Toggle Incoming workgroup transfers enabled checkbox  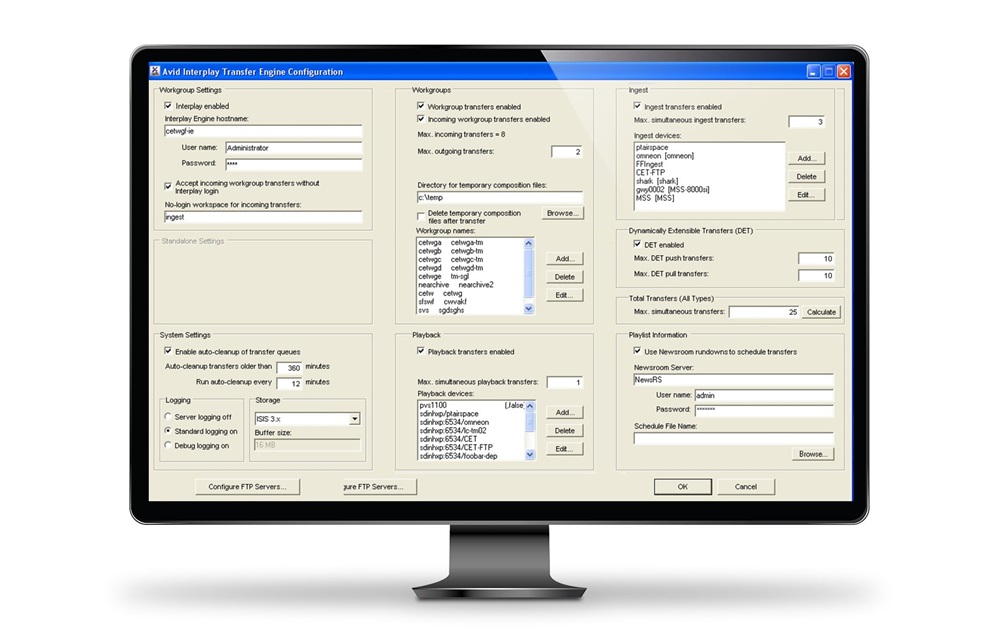tap(420, 119)
